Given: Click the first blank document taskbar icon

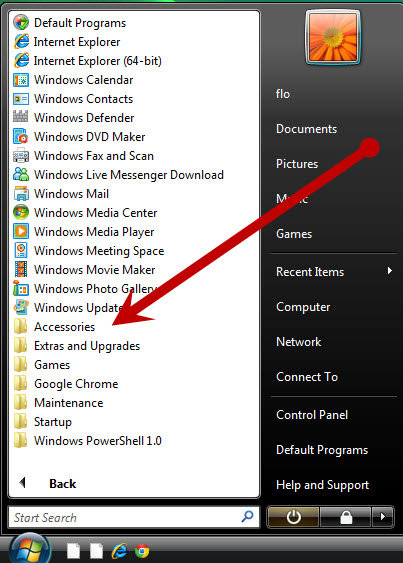Looking at the screenshot, I should coord(74,551).
